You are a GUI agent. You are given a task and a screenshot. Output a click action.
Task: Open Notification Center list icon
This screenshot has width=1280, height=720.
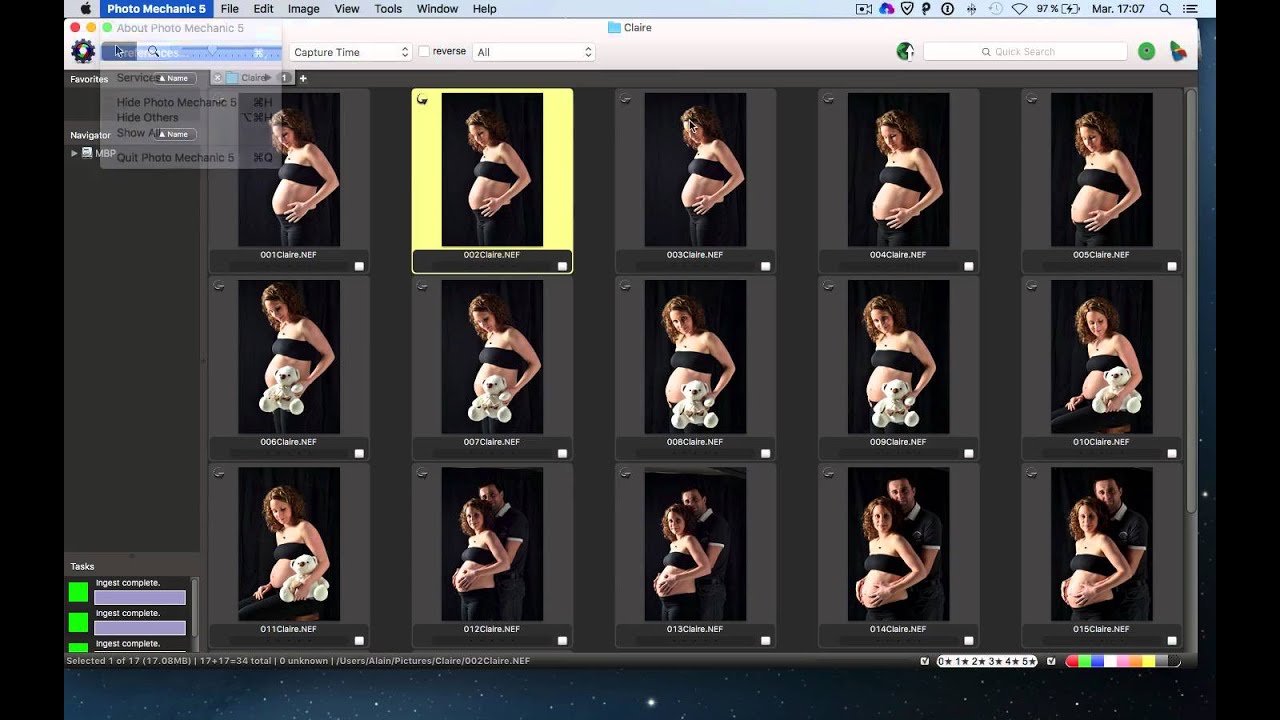pyautogui.click(x=1190, y=9)
